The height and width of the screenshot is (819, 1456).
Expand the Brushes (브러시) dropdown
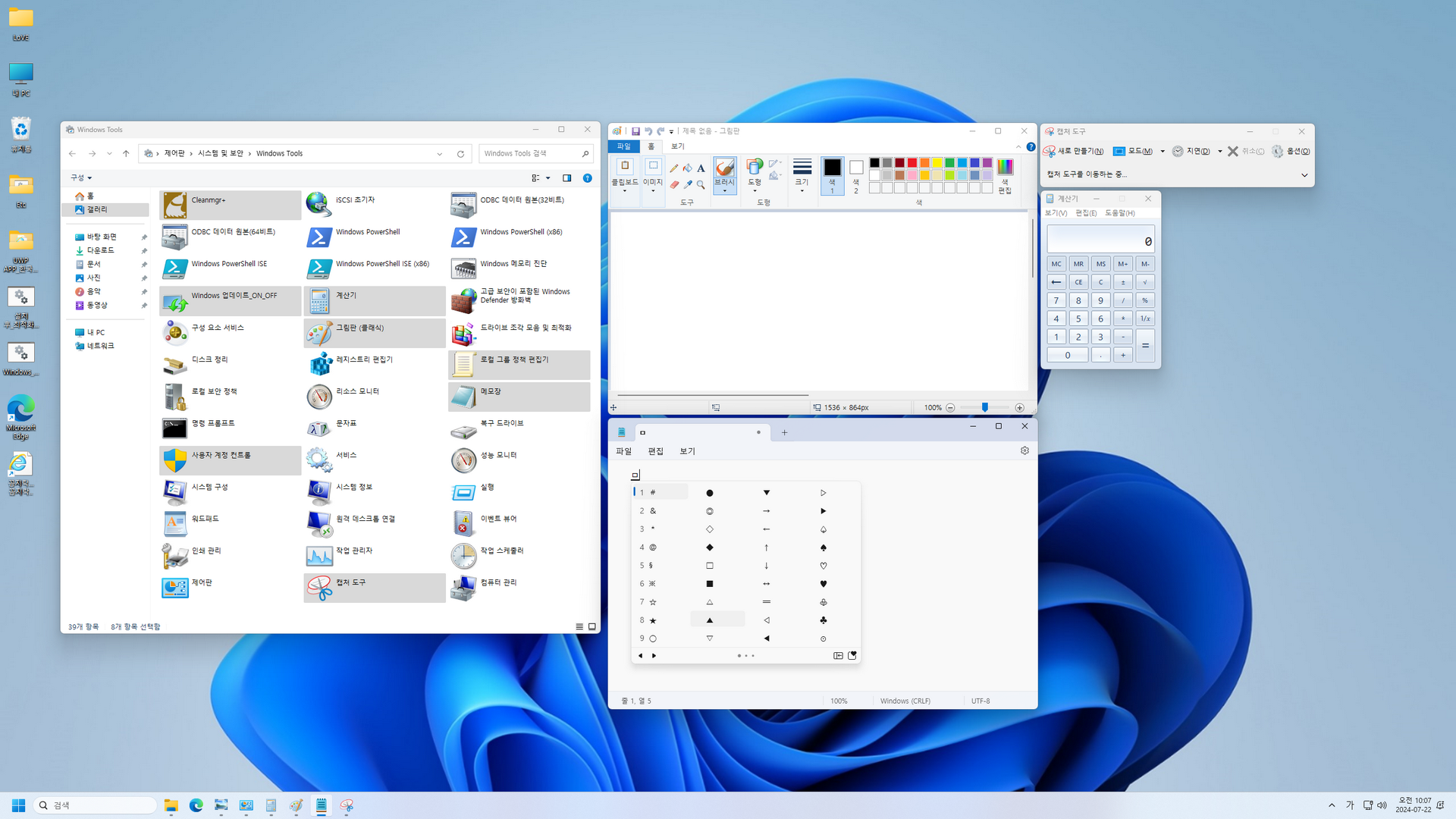tap(724, 191)
